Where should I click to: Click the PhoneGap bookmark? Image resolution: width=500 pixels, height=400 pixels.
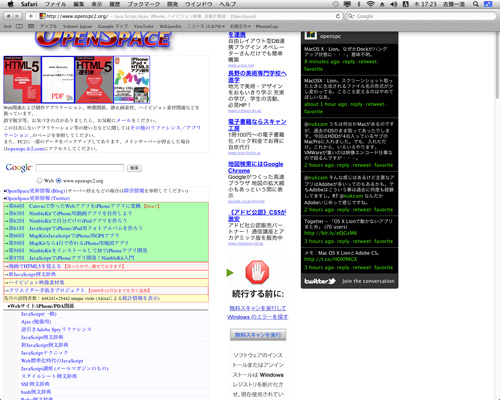tap(267, 26)
